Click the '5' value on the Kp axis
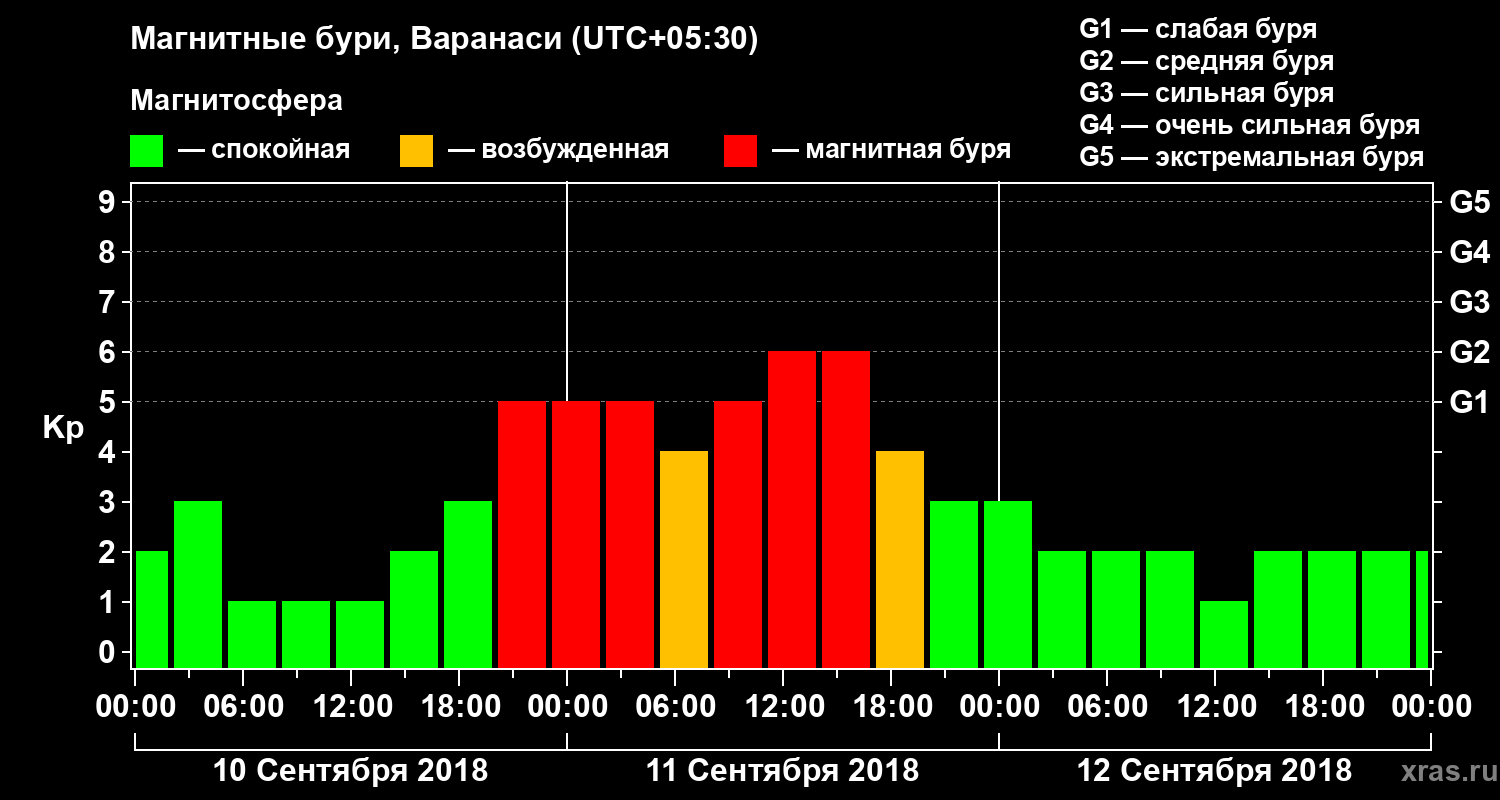1500x800 pixels. (x=109, y=402)
